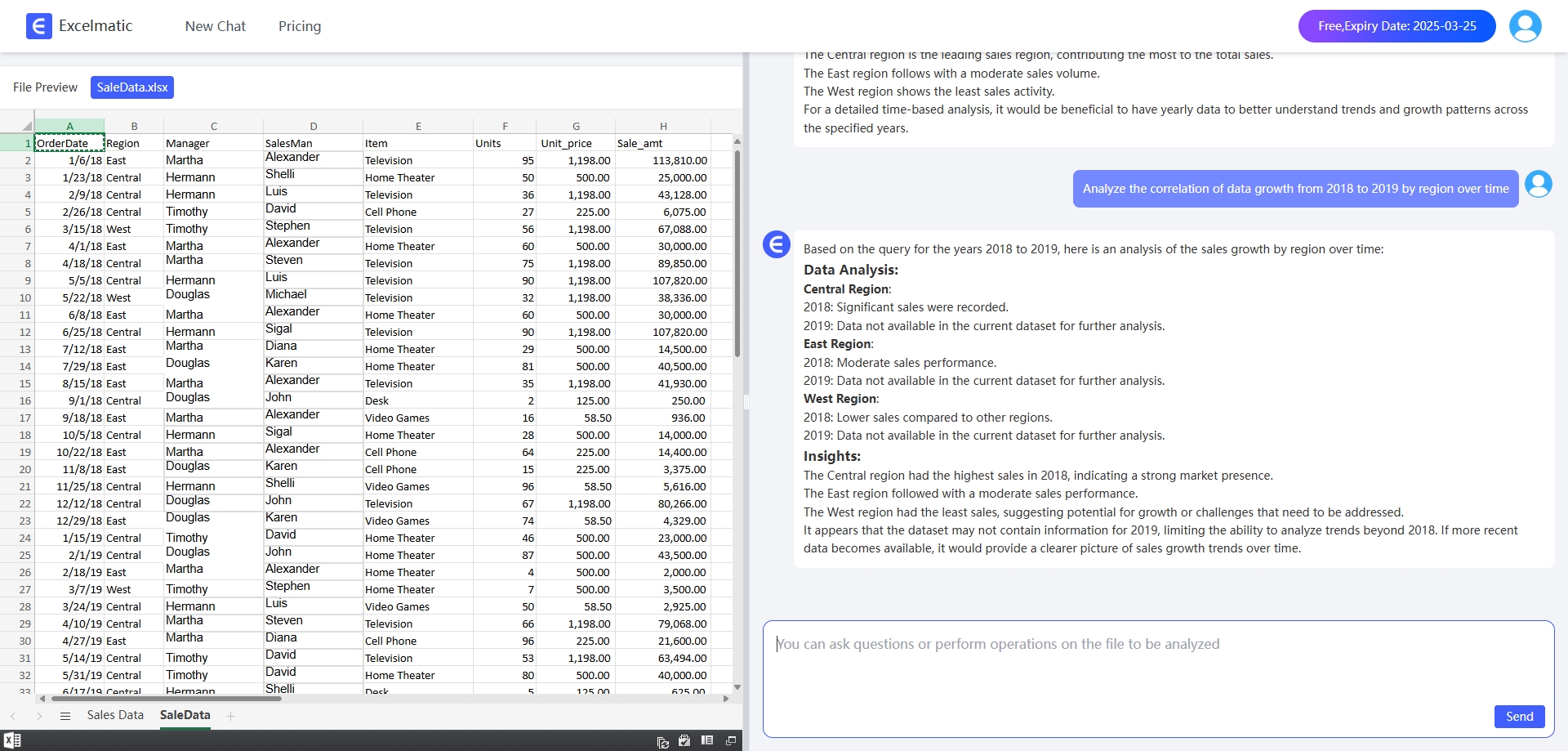Add a new sheet with plus icon
Screen dimensions: 1568x751
coord(231,716)
